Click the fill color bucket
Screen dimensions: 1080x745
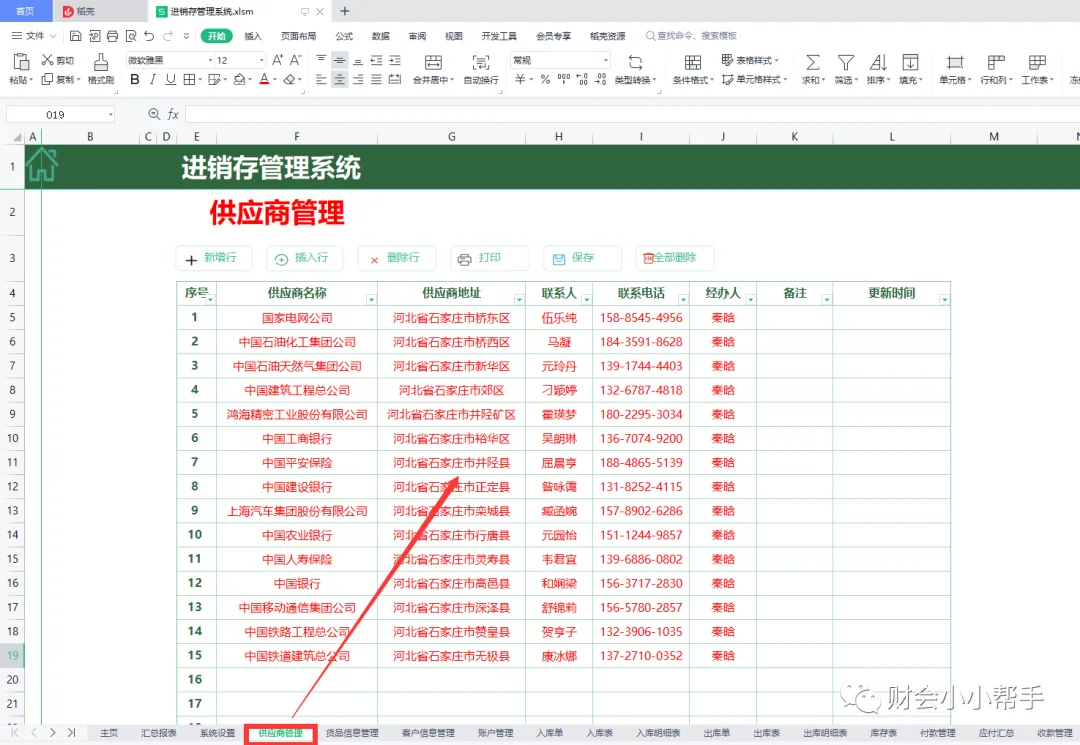[239, 80]
